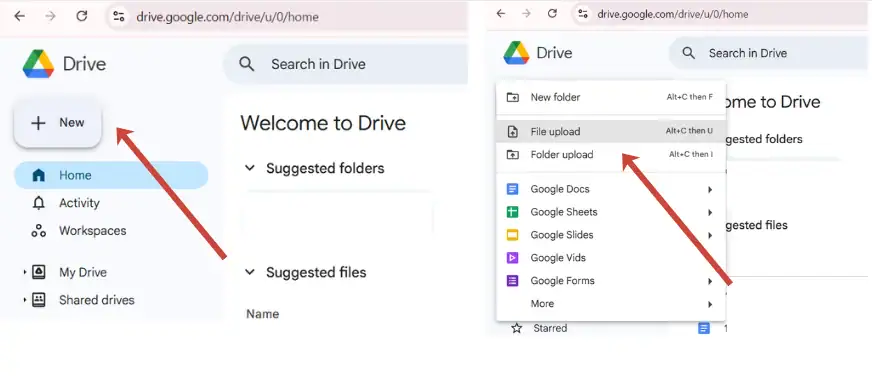Click Search in Drive field, left window
Viewport: 872px width, 376px height.
[345, 65]
